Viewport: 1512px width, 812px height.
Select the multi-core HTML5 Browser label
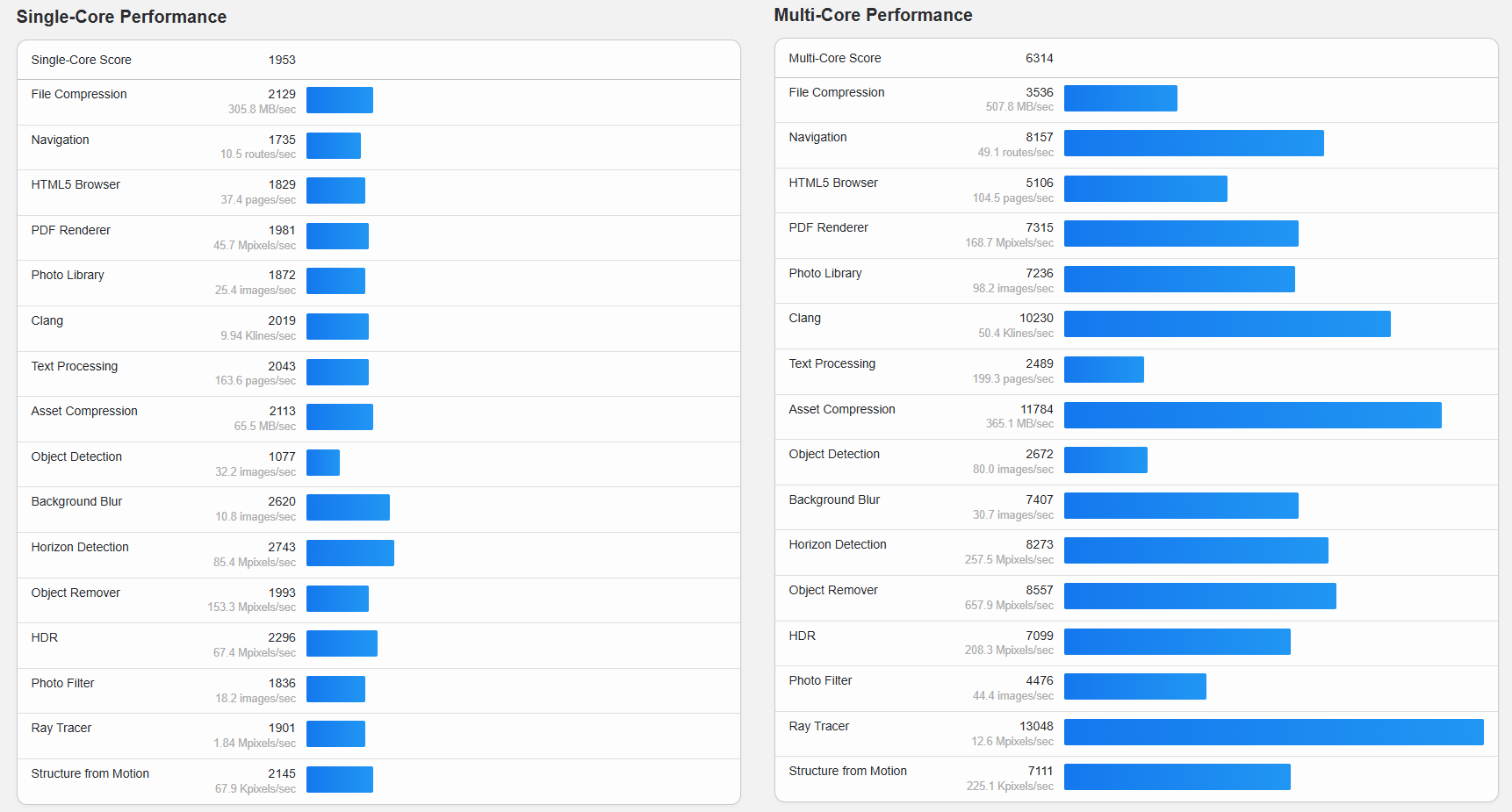click(832, 183)
